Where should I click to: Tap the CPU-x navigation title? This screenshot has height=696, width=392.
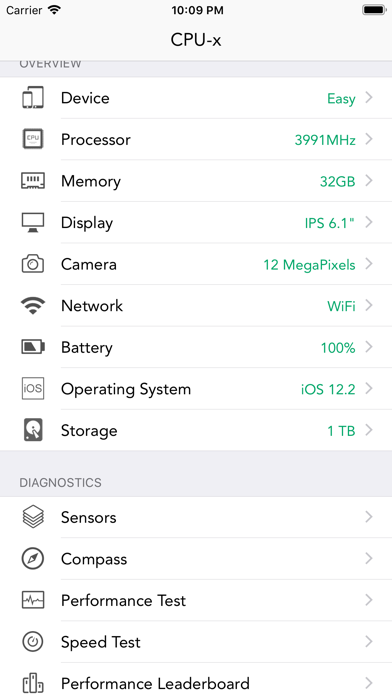click(x=196, y=40)
